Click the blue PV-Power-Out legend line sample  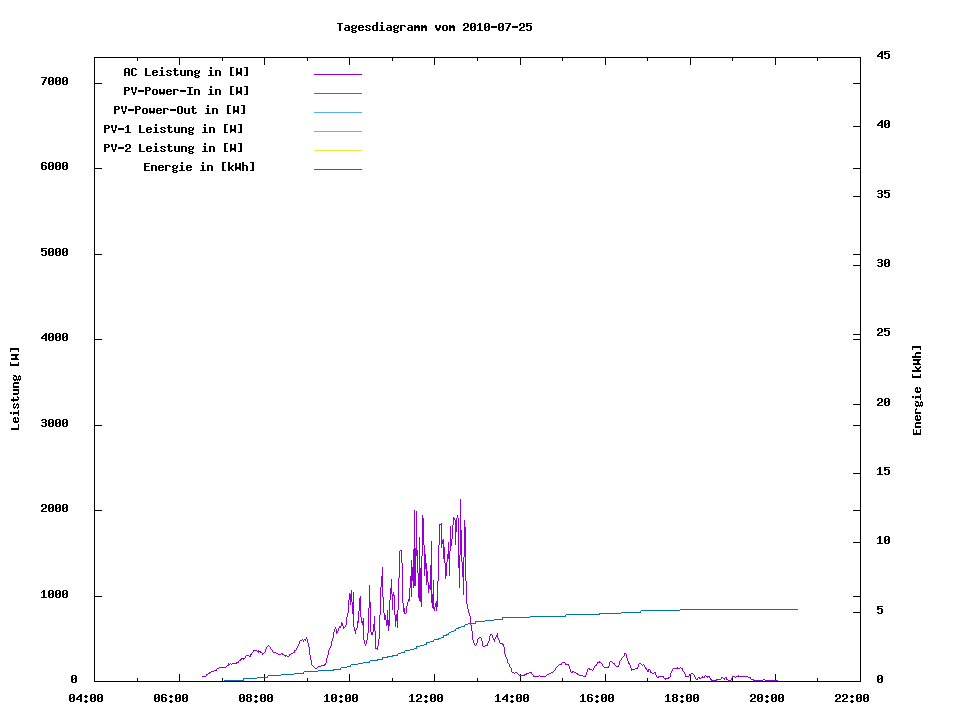pyautogui.click(x=337, y=112)
